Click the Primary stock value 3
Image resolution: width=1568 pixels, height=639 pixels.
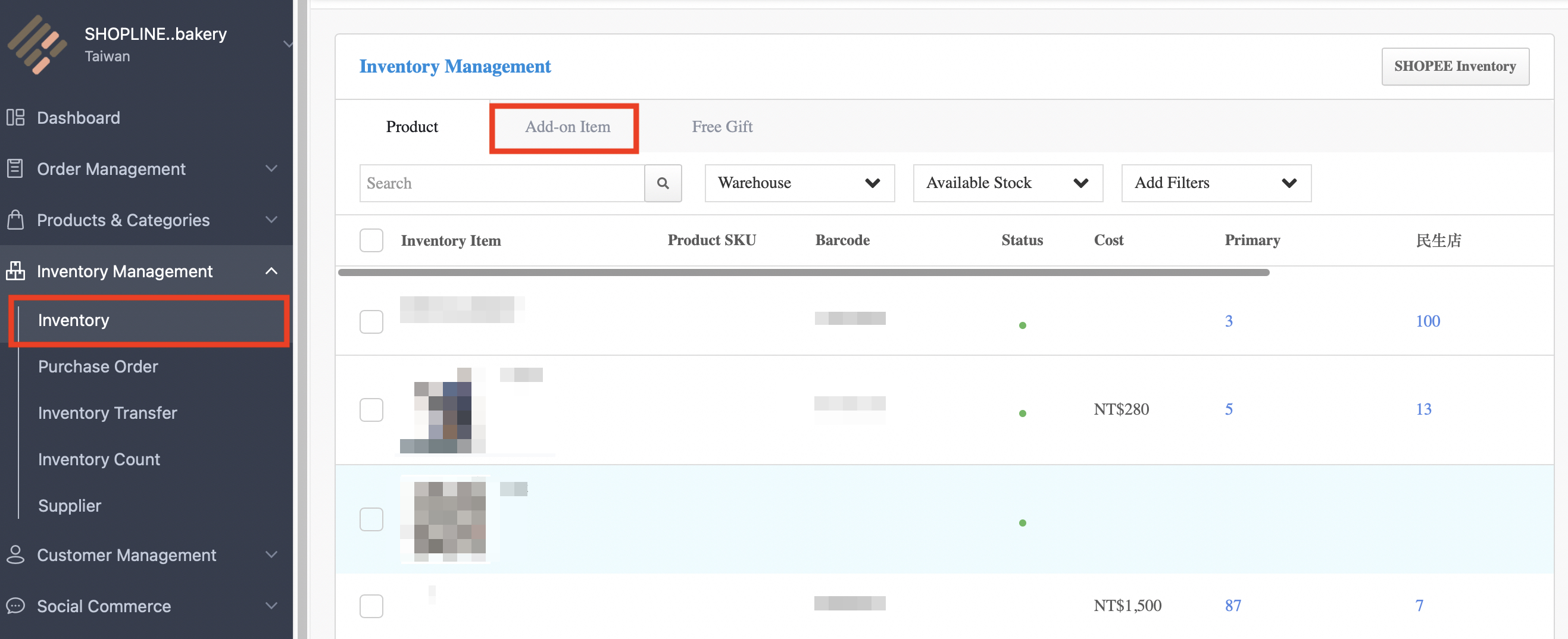1228,321
